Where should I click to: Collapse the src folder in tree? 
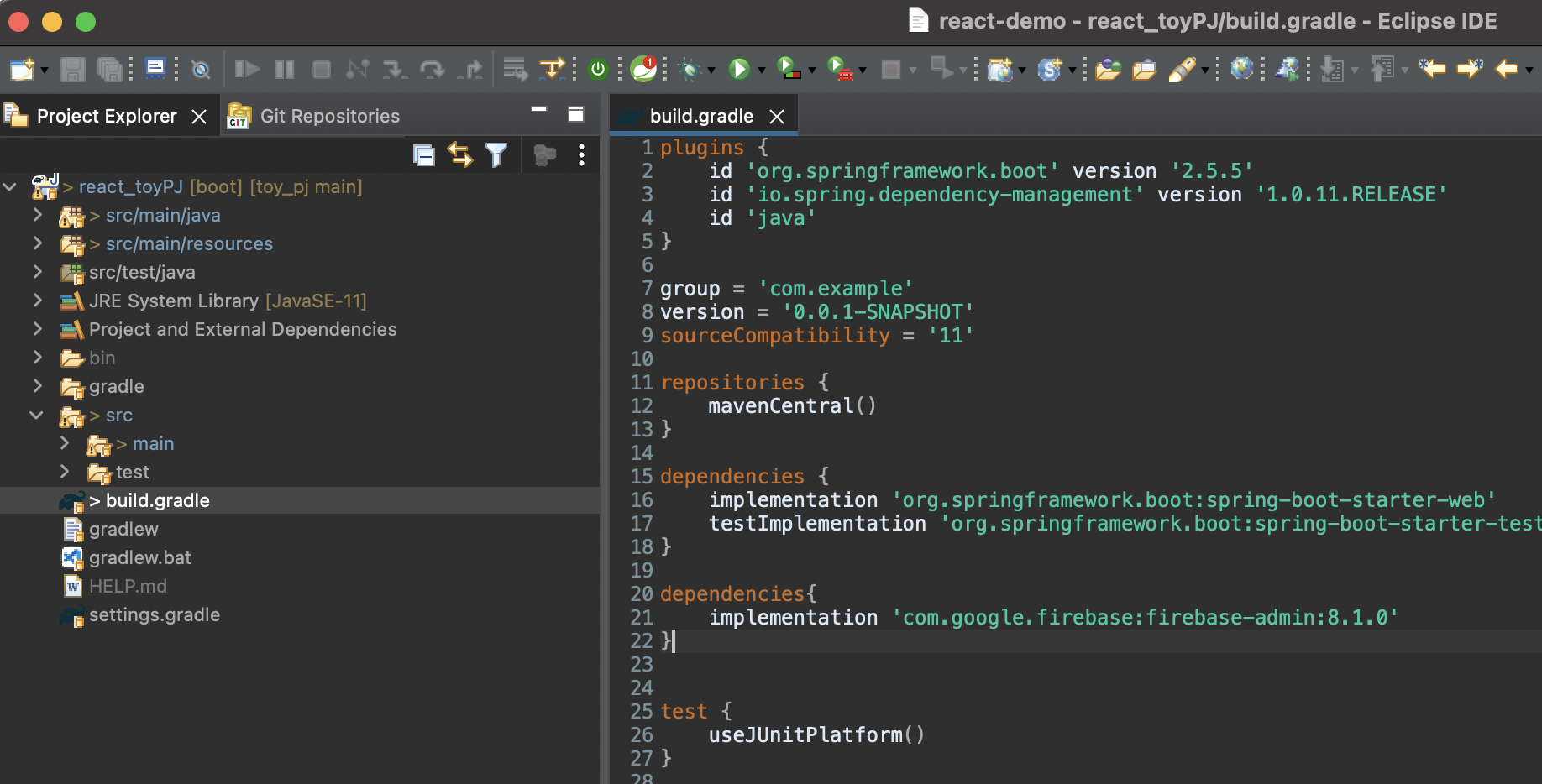point(37,416)
